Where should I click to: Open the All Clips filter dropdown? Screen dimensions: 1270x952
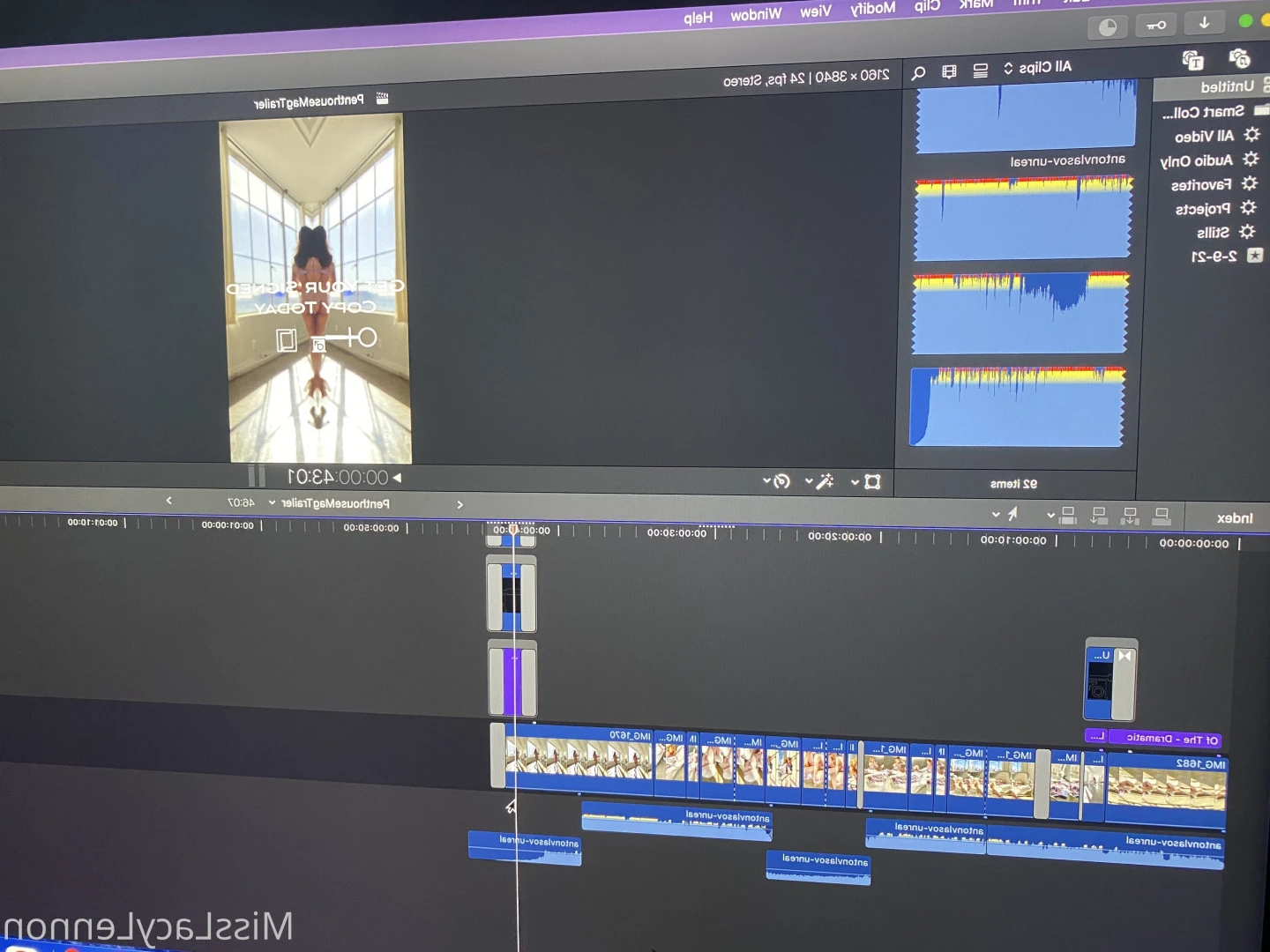coord(1038,67)
